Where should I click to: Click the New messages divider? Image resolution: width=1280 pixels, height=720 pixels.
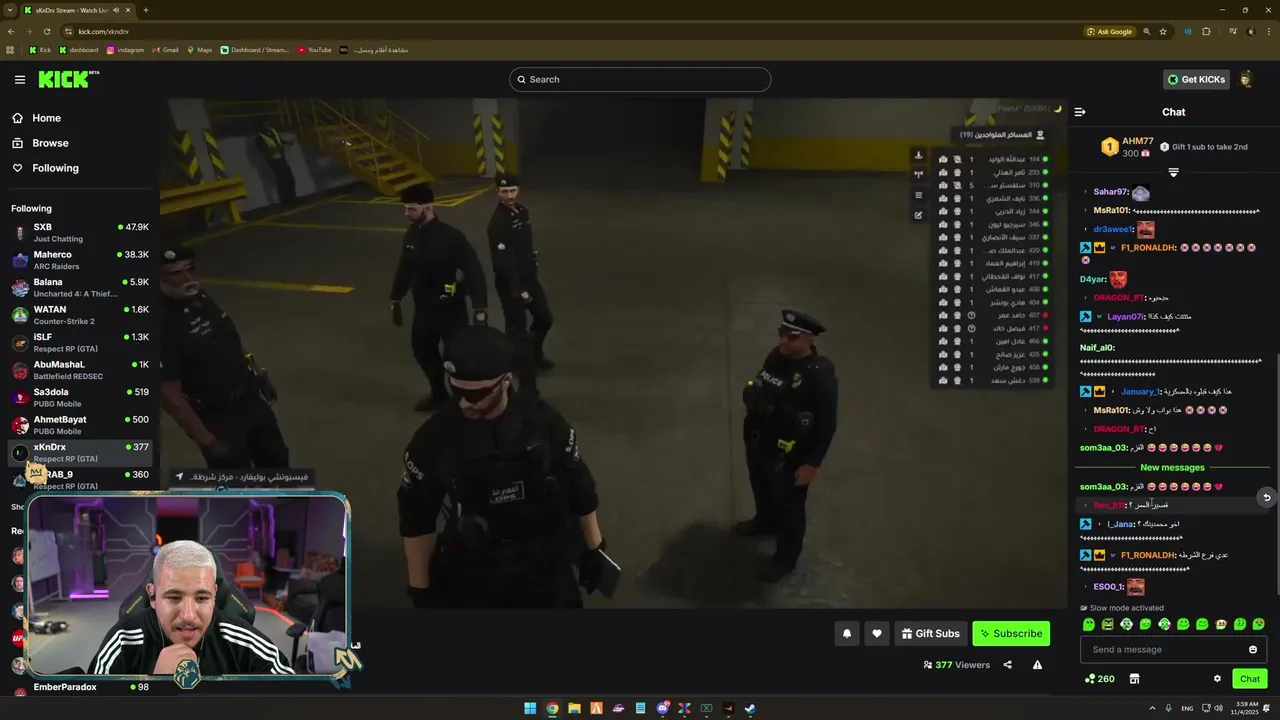(x=1172, y=467)
